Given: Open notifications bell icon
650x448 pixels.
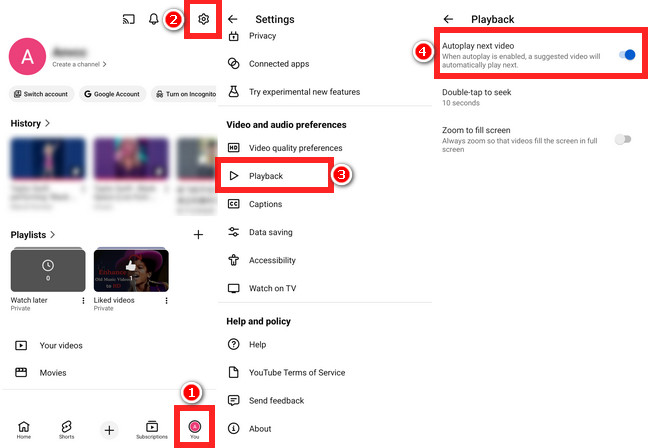Looking at the screenshot, I should pyautogui.click(x=154, y=19).
